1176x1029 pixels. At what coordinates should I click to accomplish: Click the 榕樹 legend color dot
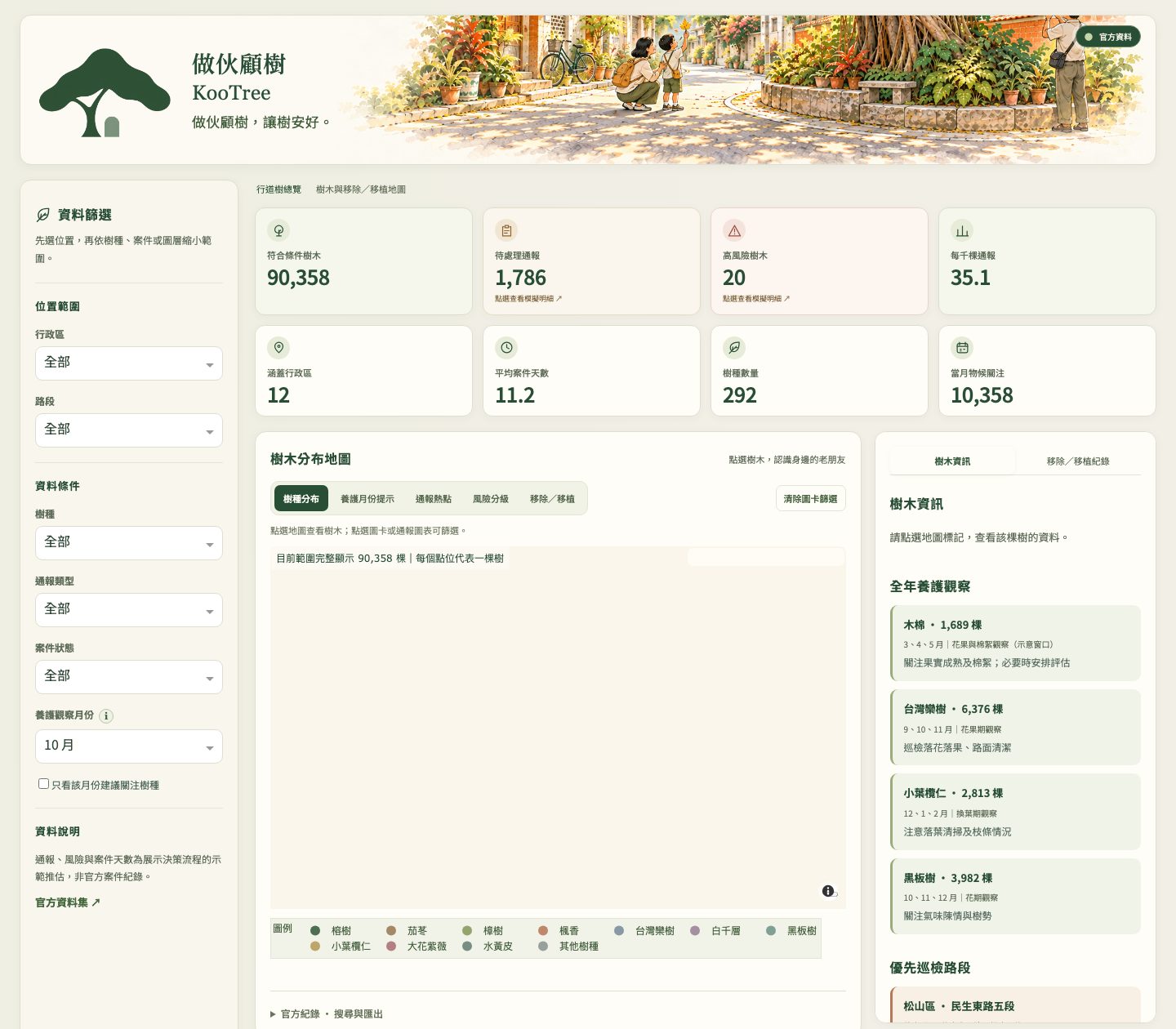315,930
